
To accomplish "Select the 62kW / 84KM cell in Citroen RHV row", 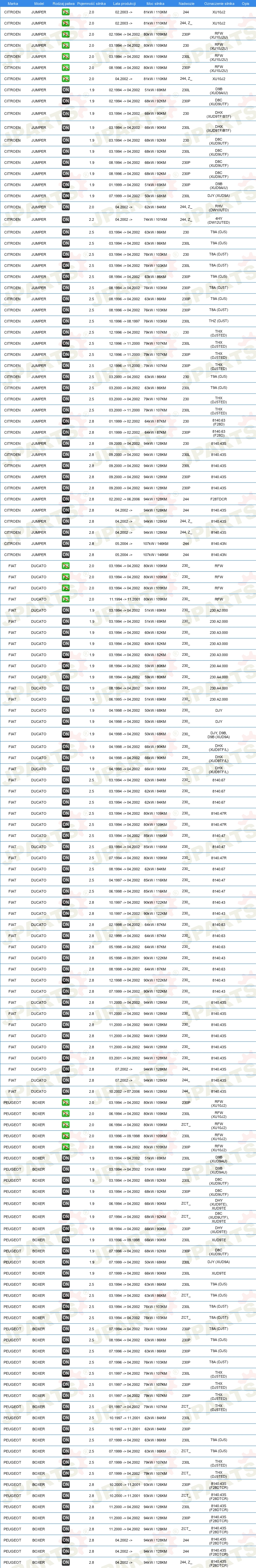I will click(x=155, y=207).
